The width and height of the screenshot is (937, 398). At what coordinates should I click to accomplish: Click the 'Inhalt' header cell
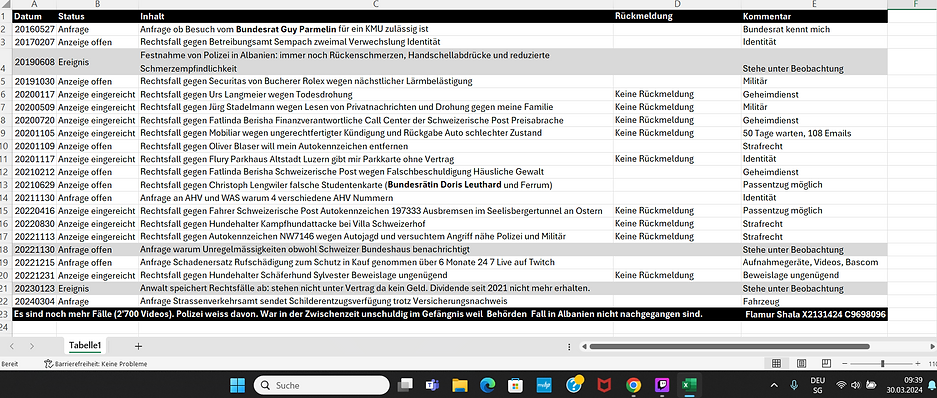376,16
